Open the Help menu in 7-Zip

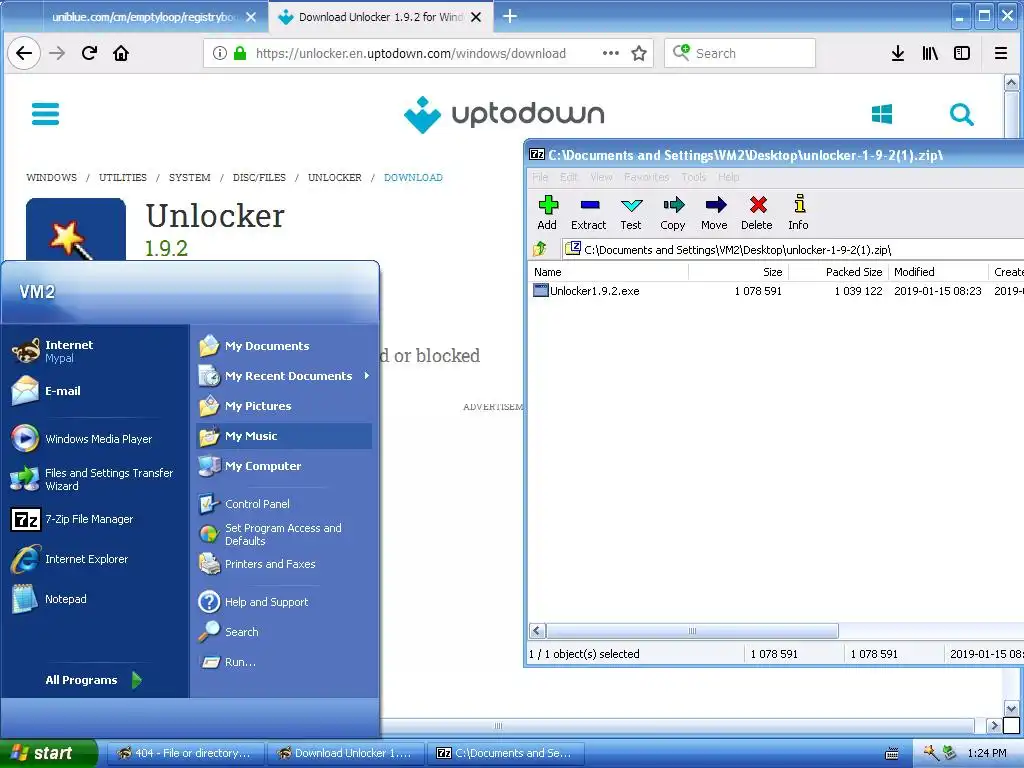pyautogui.click(x=728, y=177)
